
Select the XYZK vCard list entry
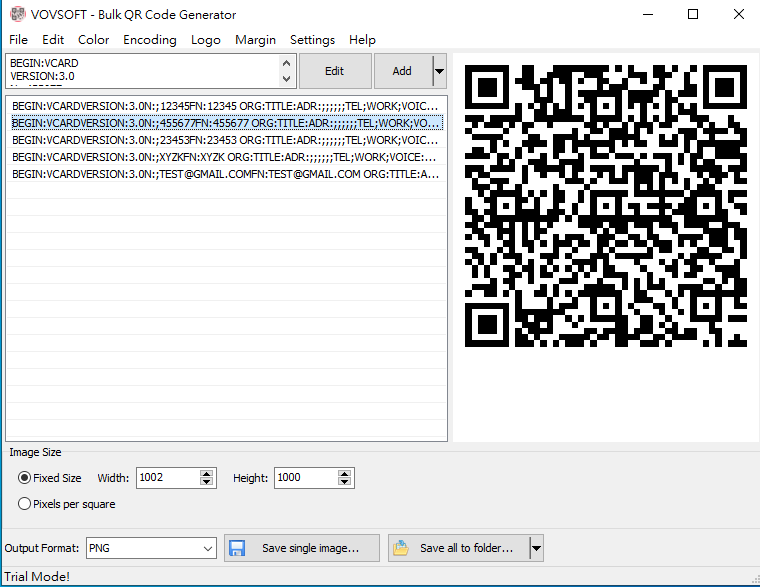(x=224, y=157)
